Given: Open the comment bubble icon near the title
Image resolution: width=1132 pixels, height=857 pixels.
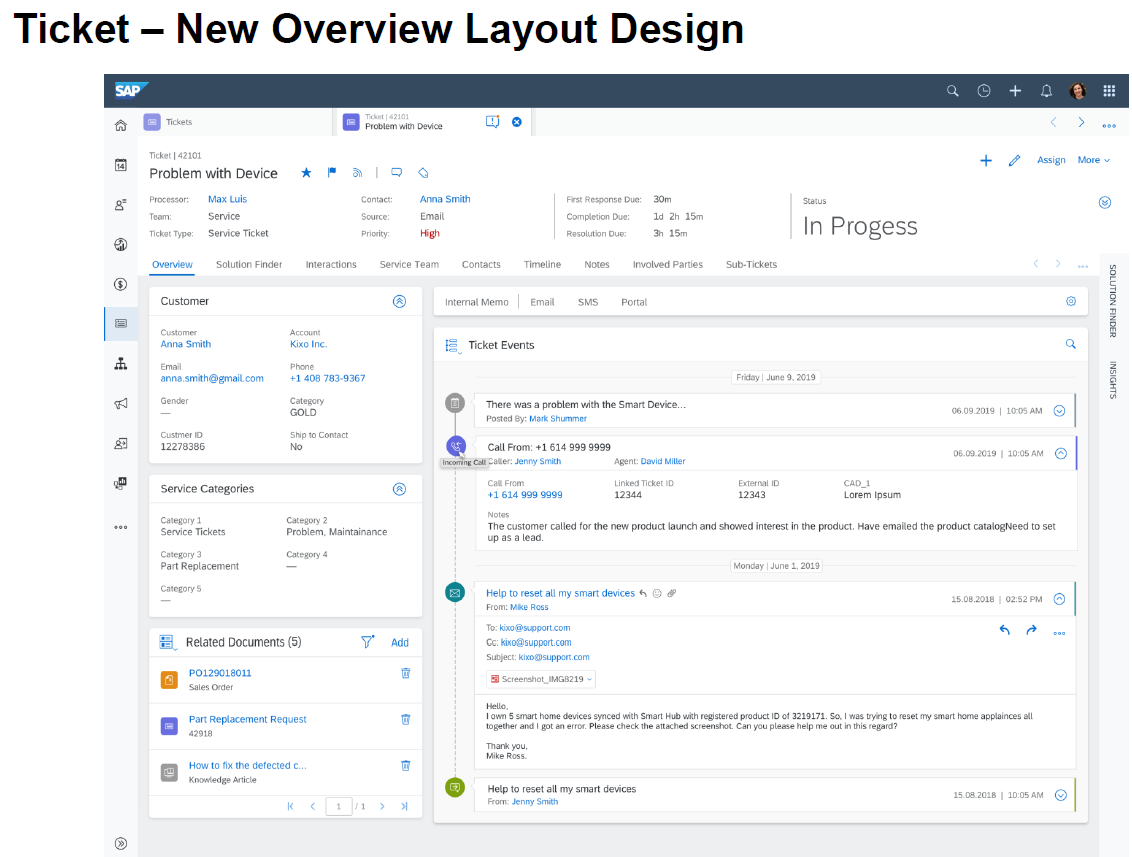Looking at the screenshot, I should [396, 173].
